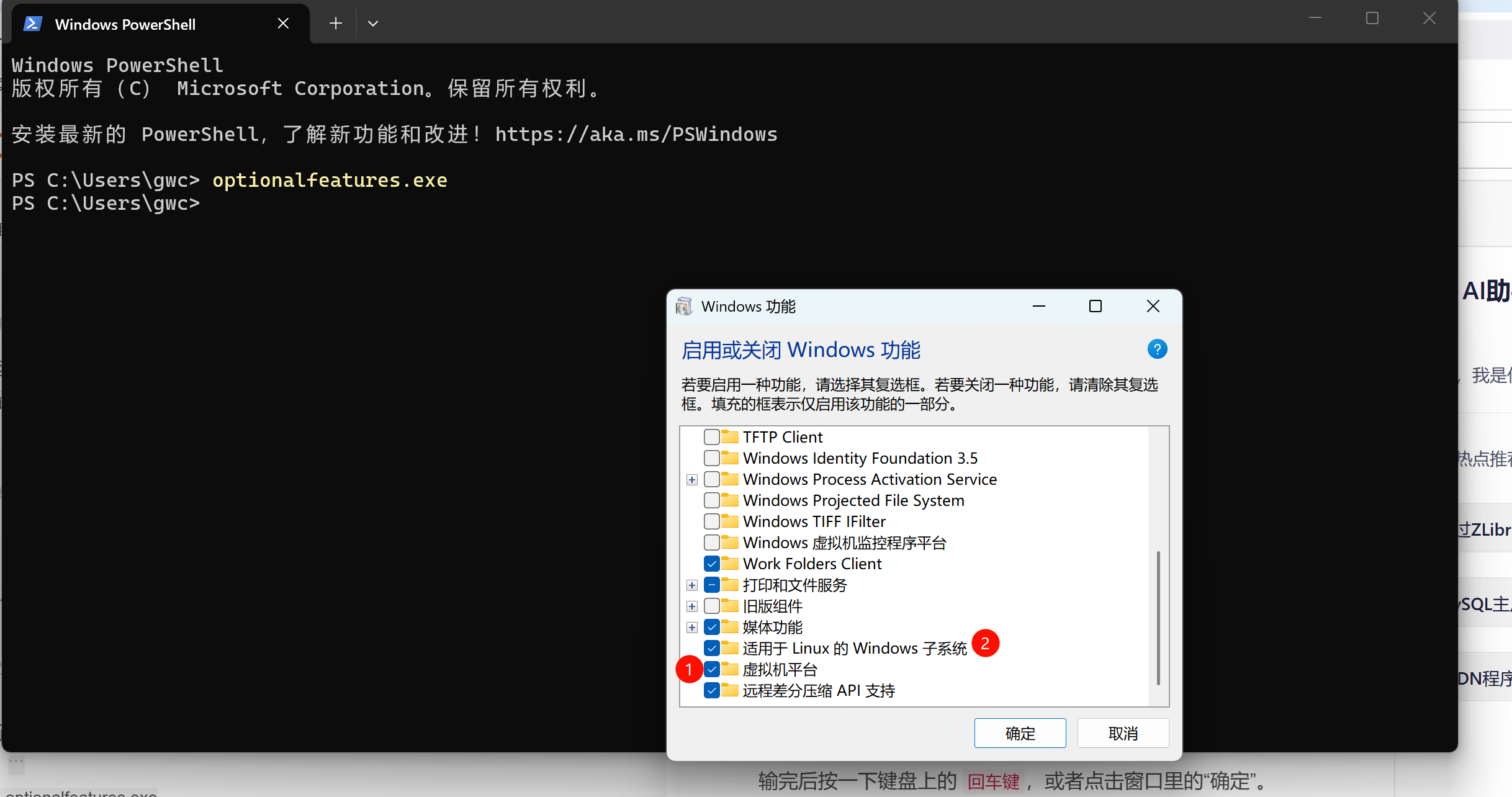Close the Windows PowerShell tab
Screen dimensions: 1512x797
[x=283, y=24]
